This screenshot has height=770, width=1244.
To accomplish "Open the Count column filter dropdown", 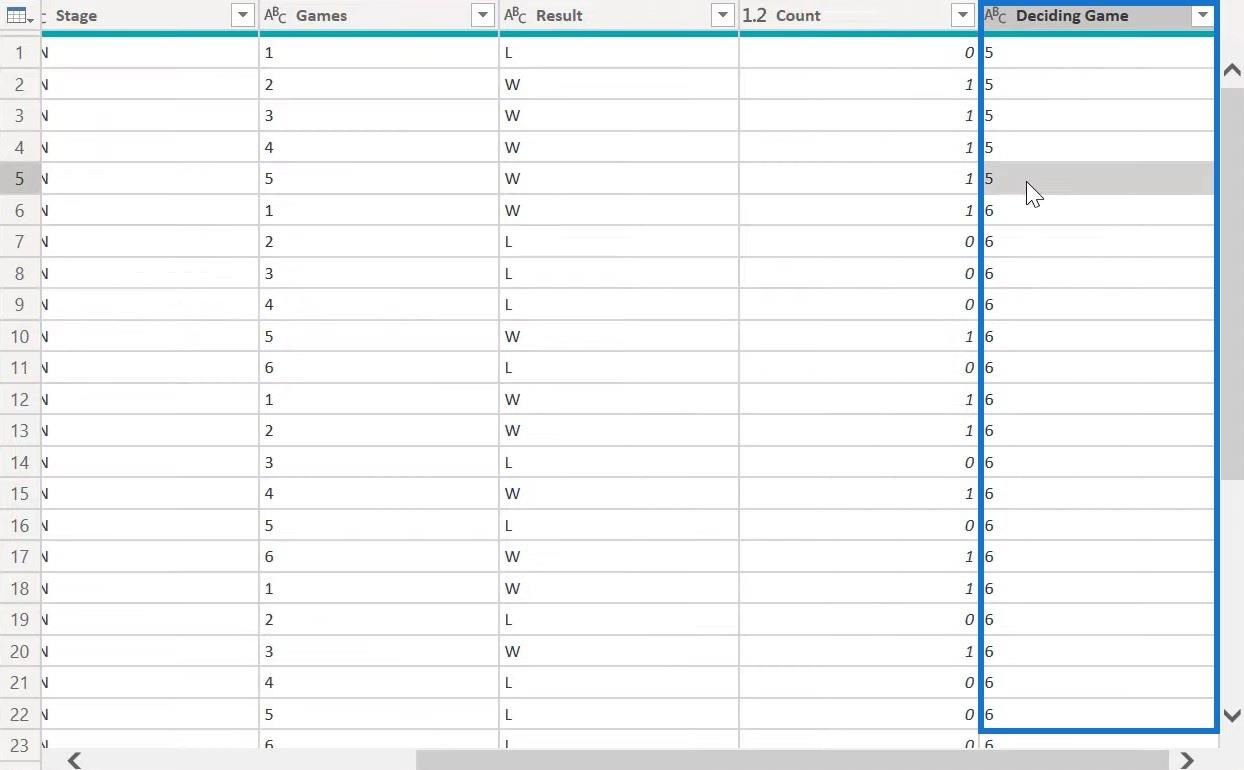I will (962, 16).
